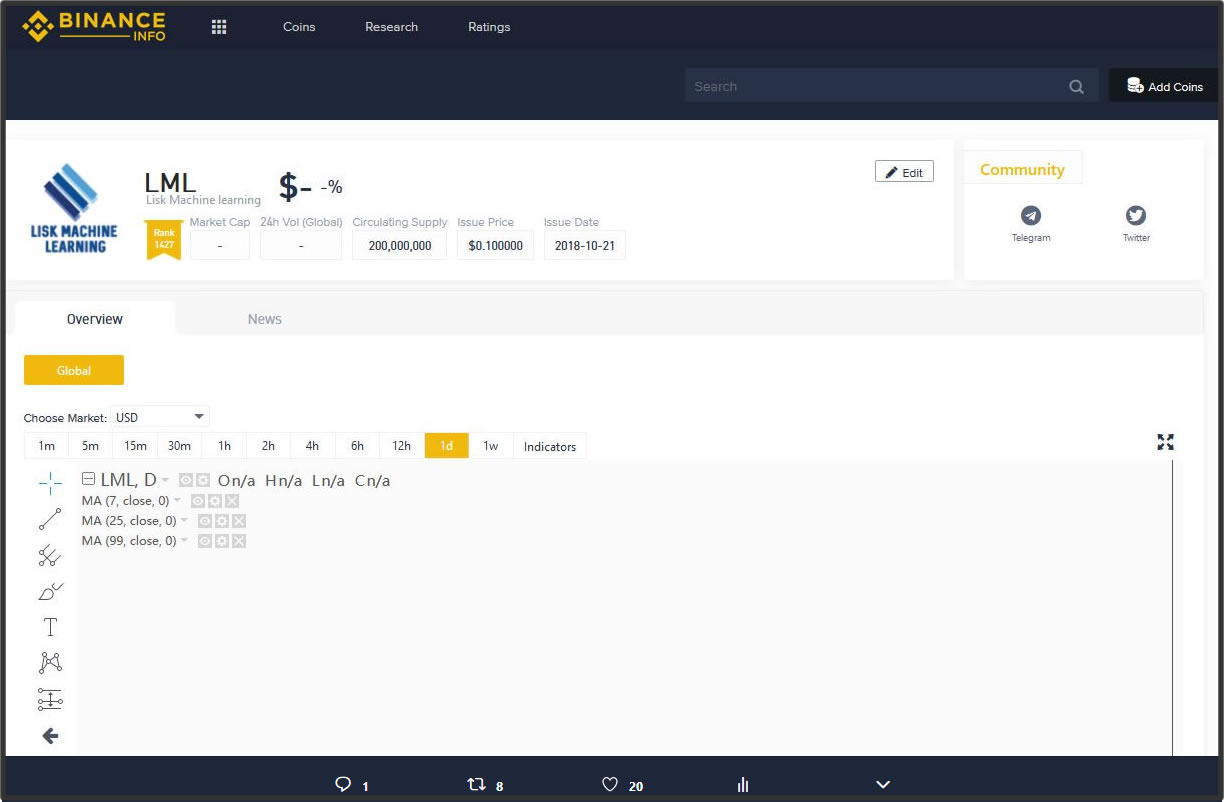Open the Coins menu
This screenshot has height=802, width=1224.
tap(299, 27)
